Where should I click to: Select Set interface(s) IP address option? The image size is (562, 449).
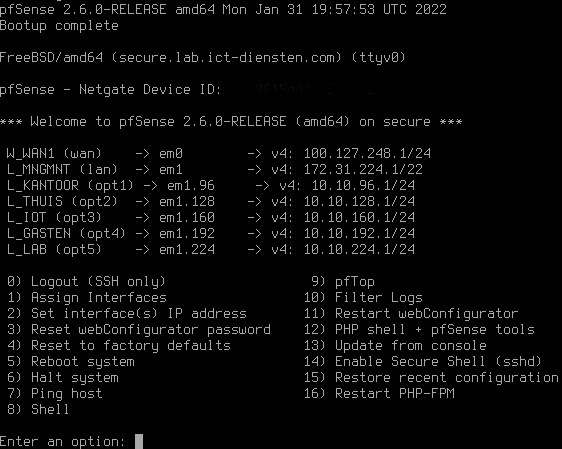[127, 314]
